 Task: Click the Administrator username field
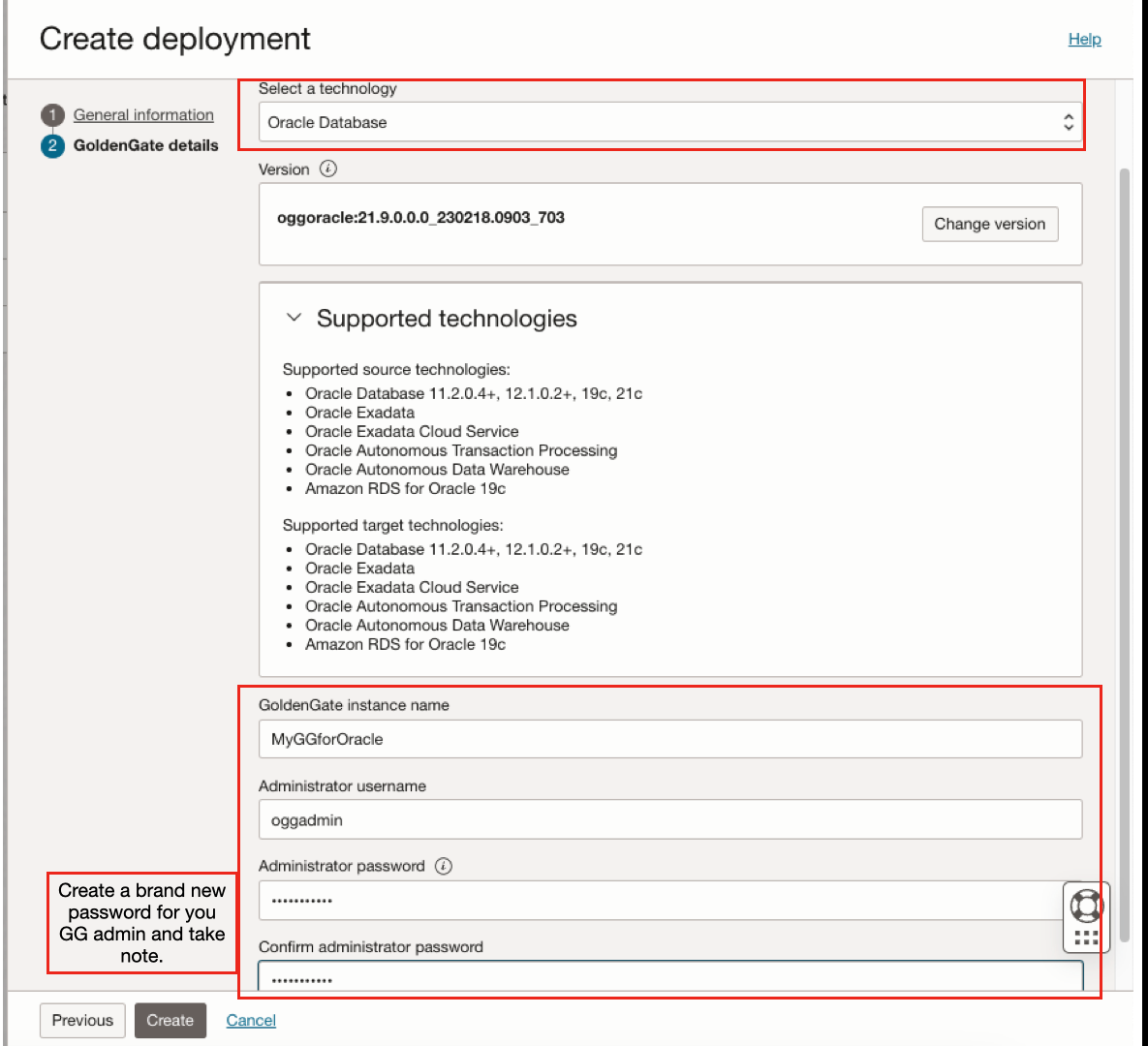click(670, 819)
